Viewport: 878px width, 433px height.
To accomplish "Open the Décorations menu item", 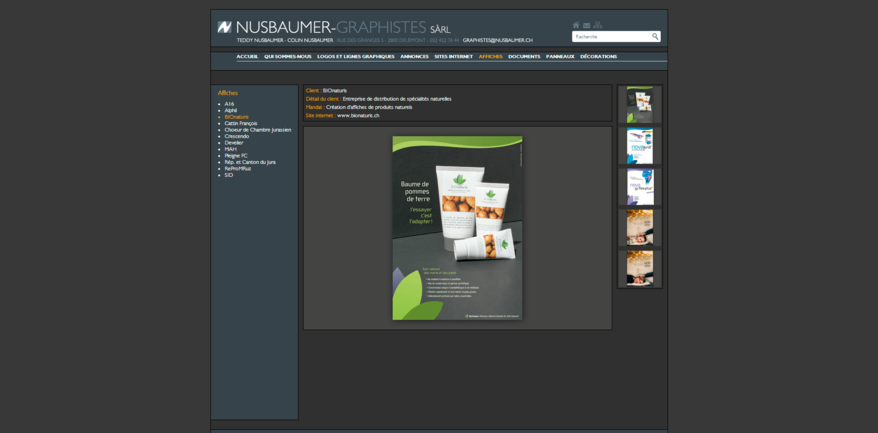I will click(x=598, y=56).
